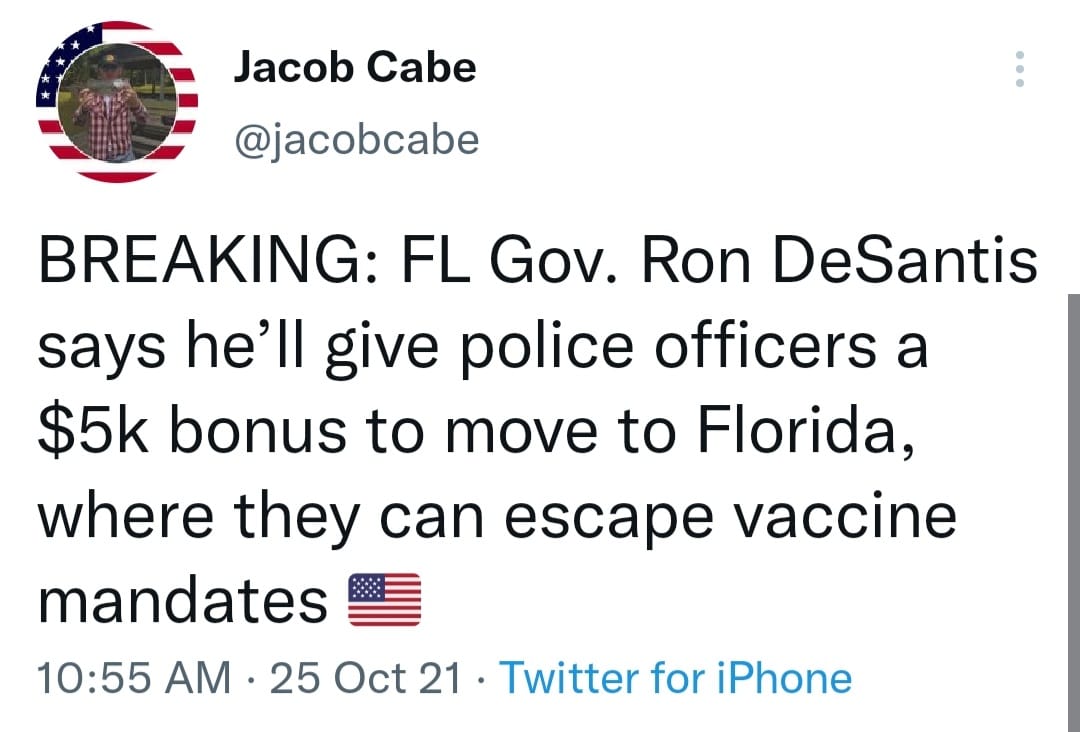1080x732 pixels.
Task: Click the 10:55 AM timestamp
Action: click(133, 679)
